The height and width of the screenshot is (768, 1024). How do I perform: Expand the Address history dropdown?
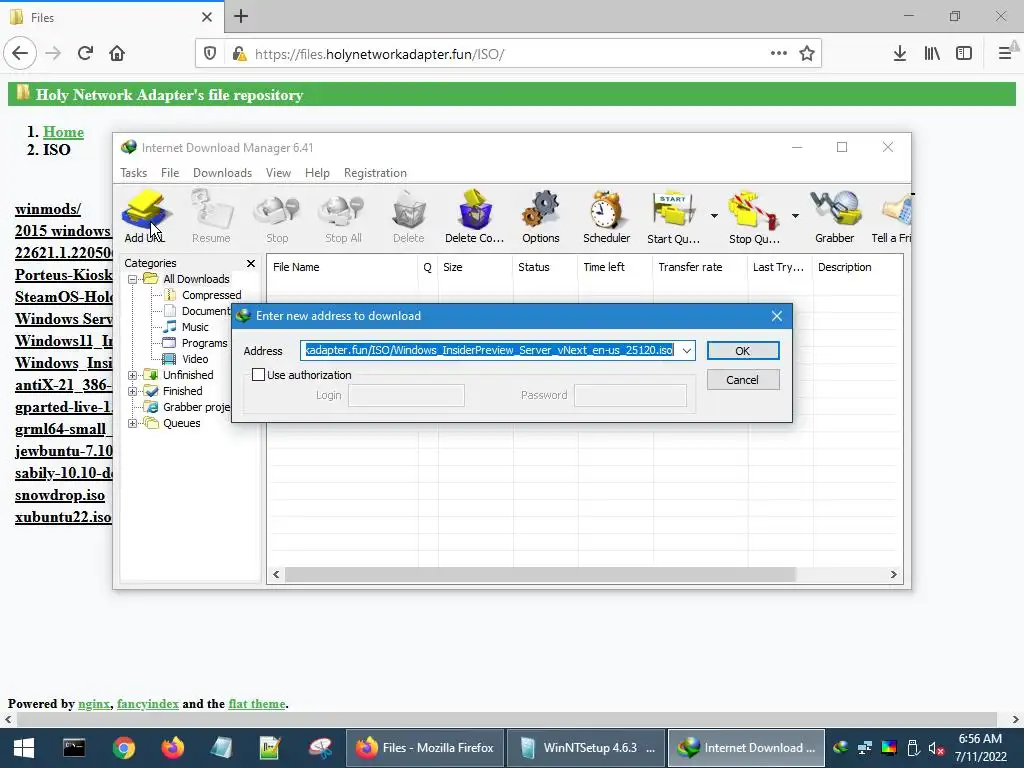tap(686, 351)
